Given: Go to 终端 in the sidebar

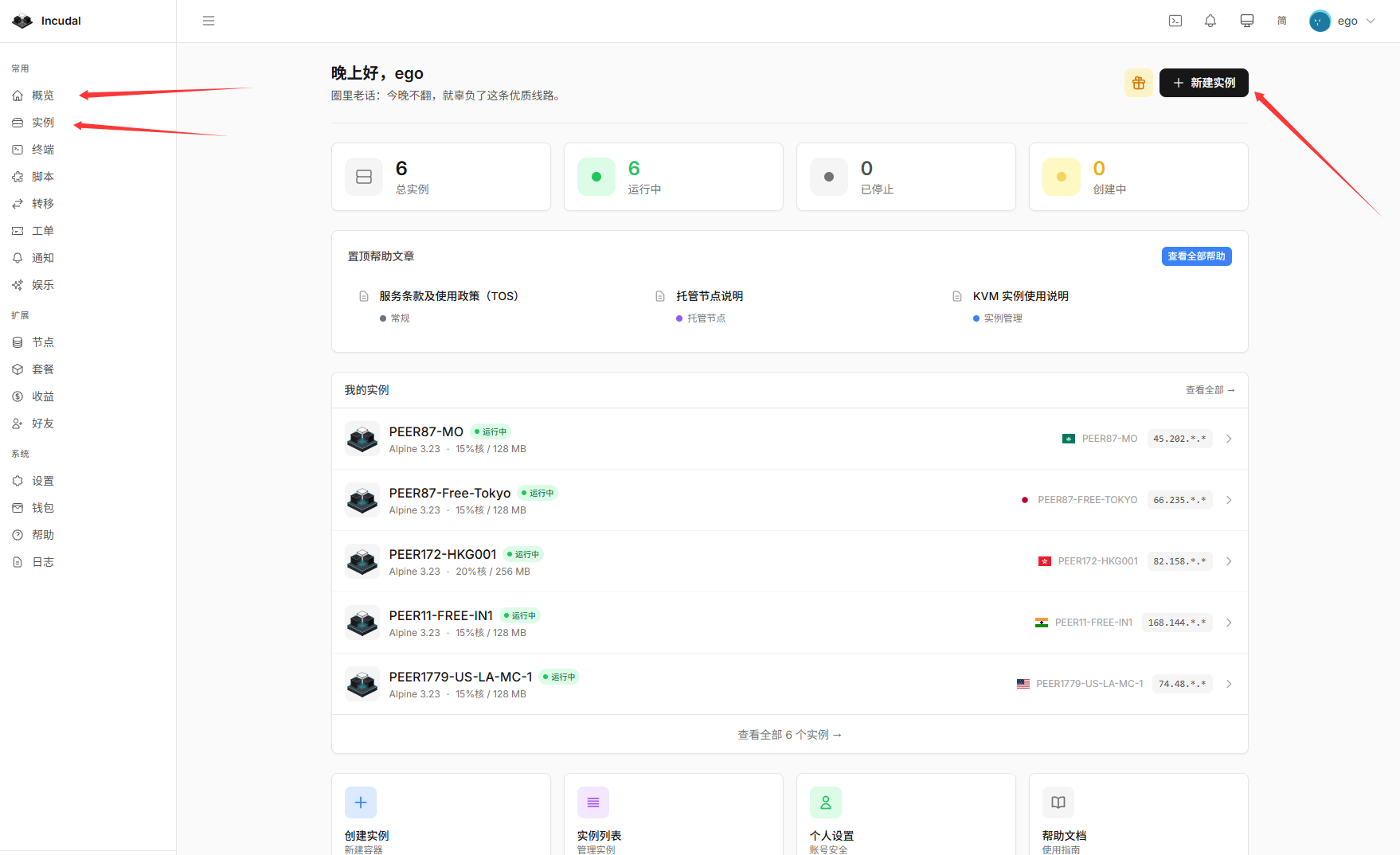Looking at the screenshot, I should coord(43,150).
